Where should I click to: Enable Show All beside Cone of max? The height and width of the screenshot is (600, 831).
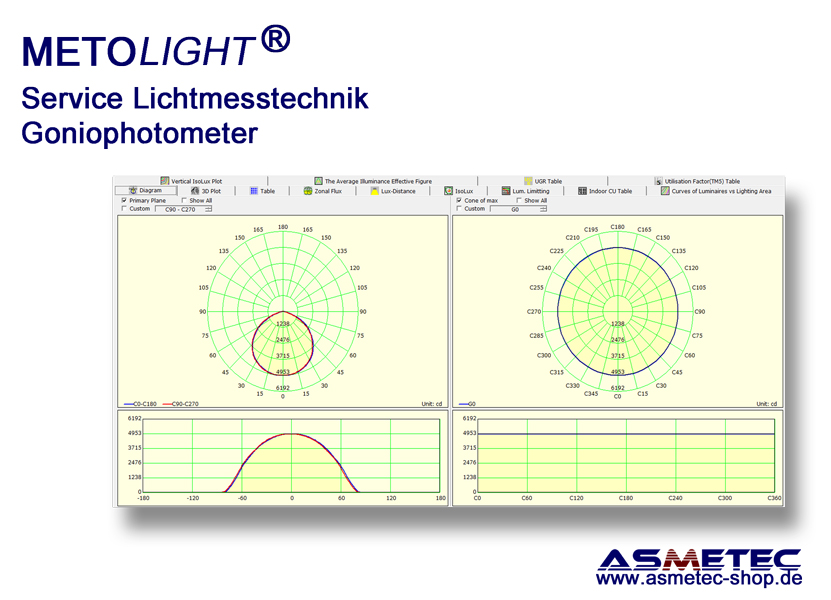click(x=519, y=200)
